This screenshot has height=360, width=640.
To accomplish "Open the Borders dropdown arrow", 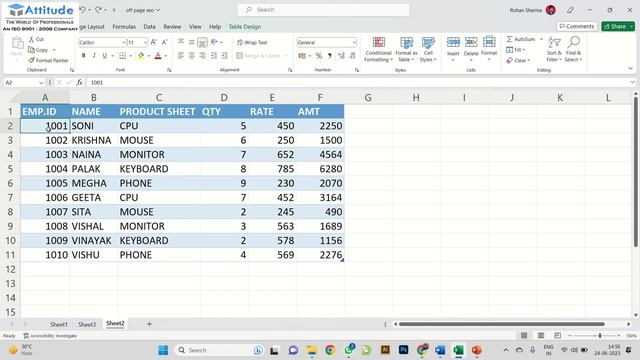I will (x=131, y=56).
